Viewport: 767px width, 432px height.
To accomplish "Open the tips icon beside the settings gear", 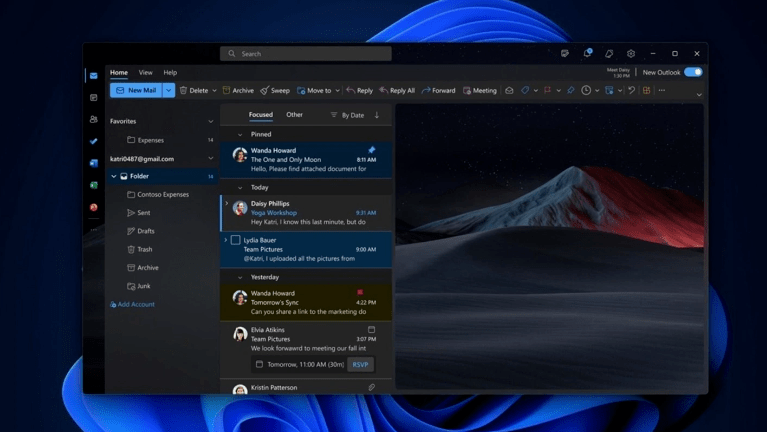I will (609, 53).
